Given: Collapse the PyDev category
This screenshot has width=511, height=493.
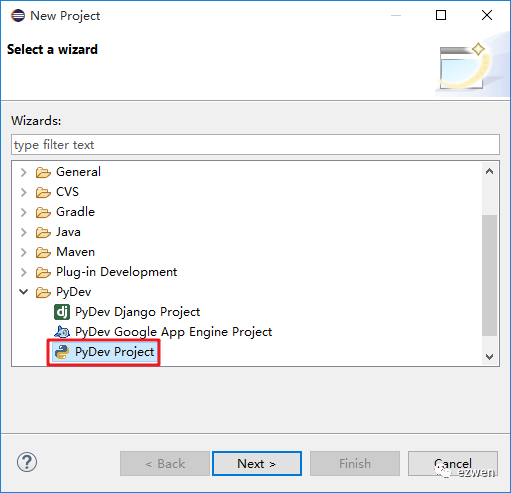Looking at the screenshot, I should 24,292.
